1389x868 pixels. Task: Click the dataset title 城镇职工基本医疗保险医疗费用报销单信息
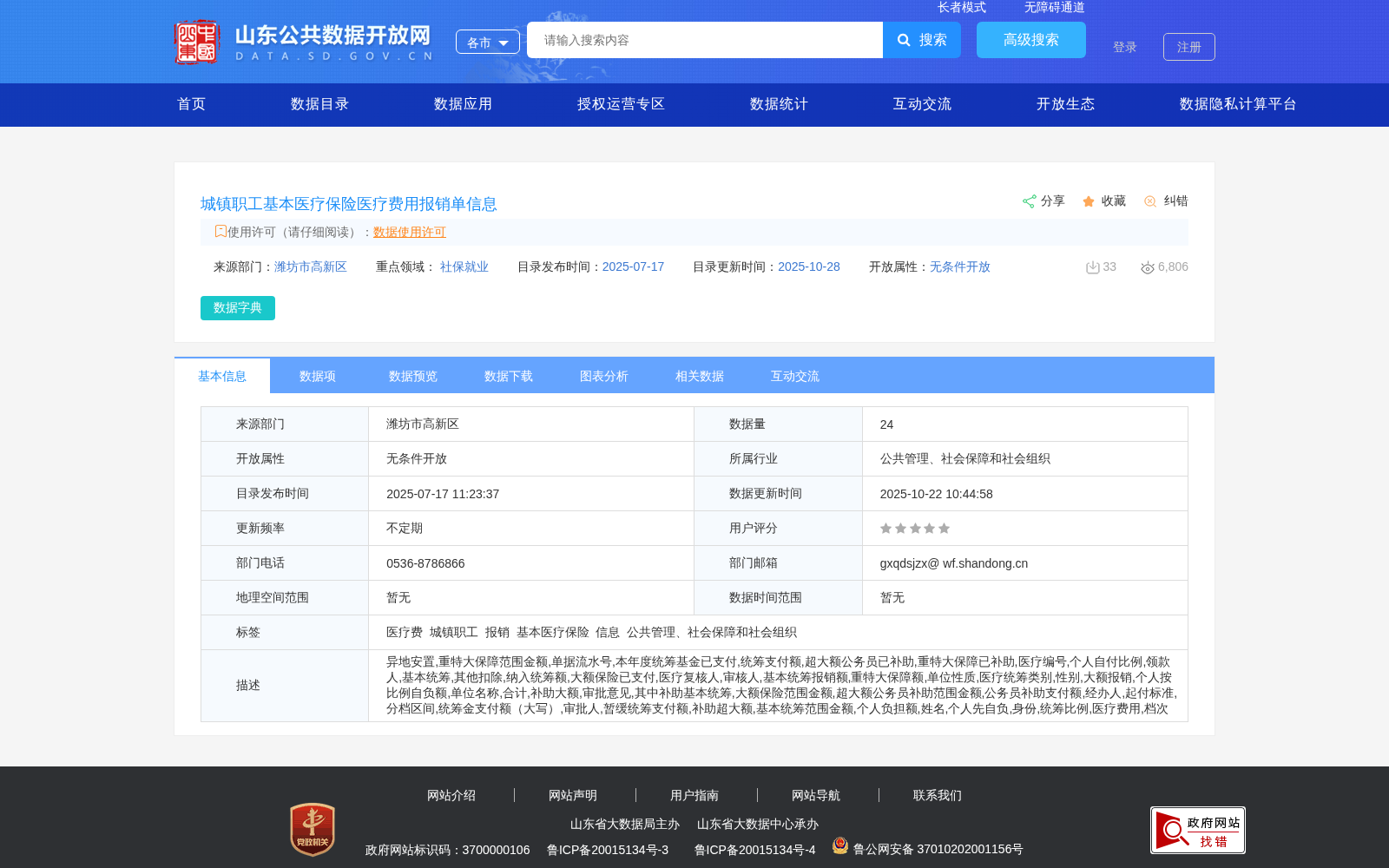[x=349, y=204]
